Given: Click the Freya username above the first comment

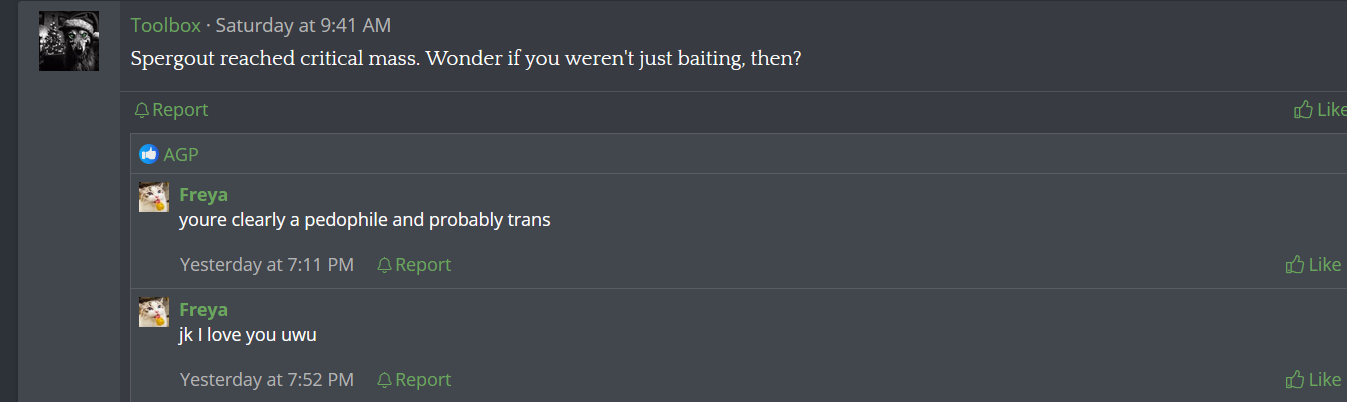Looking at the screenshot, I should 203,194.
